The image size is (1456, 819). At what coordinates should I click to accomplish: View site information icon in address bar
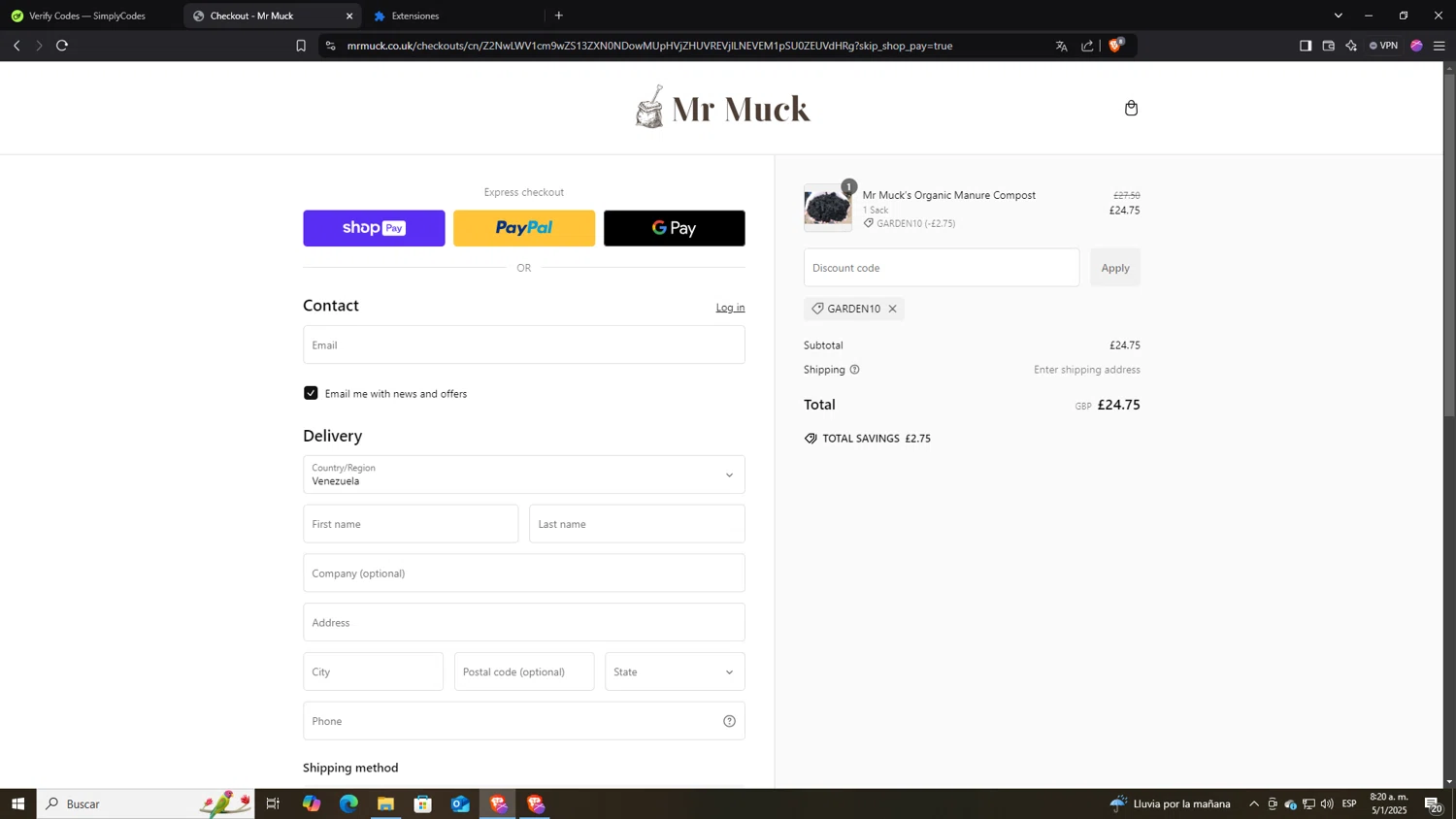pos(331,46)
